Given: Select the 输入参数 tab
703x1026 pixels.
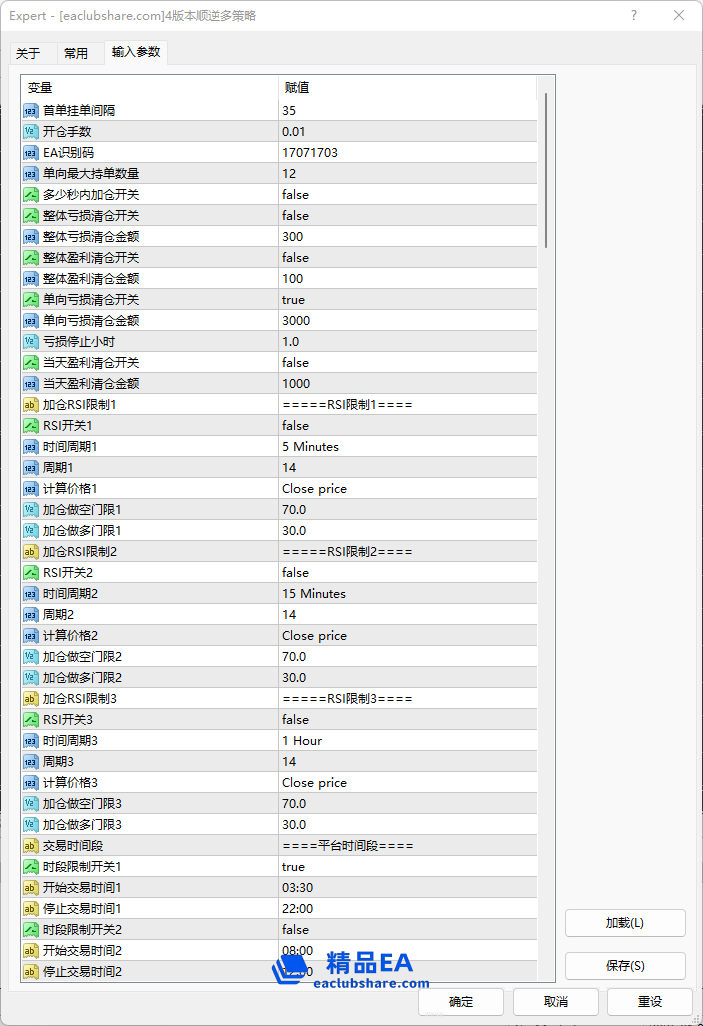Looking at the screenshot, I should 136,52.
